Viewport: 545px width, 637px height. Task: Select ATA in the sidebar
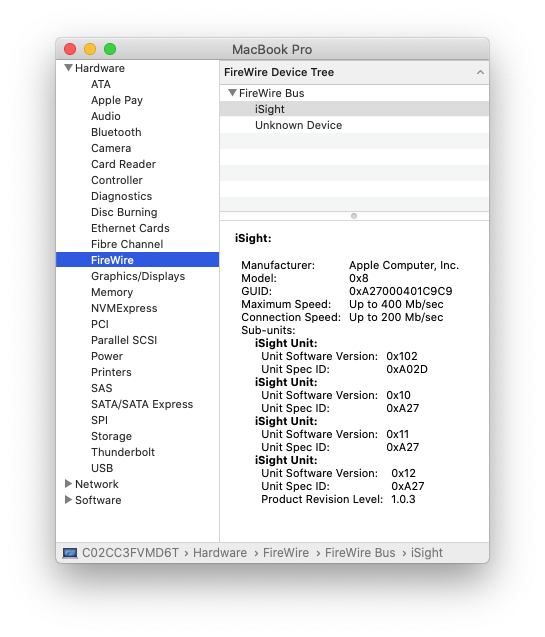[101, 84]
